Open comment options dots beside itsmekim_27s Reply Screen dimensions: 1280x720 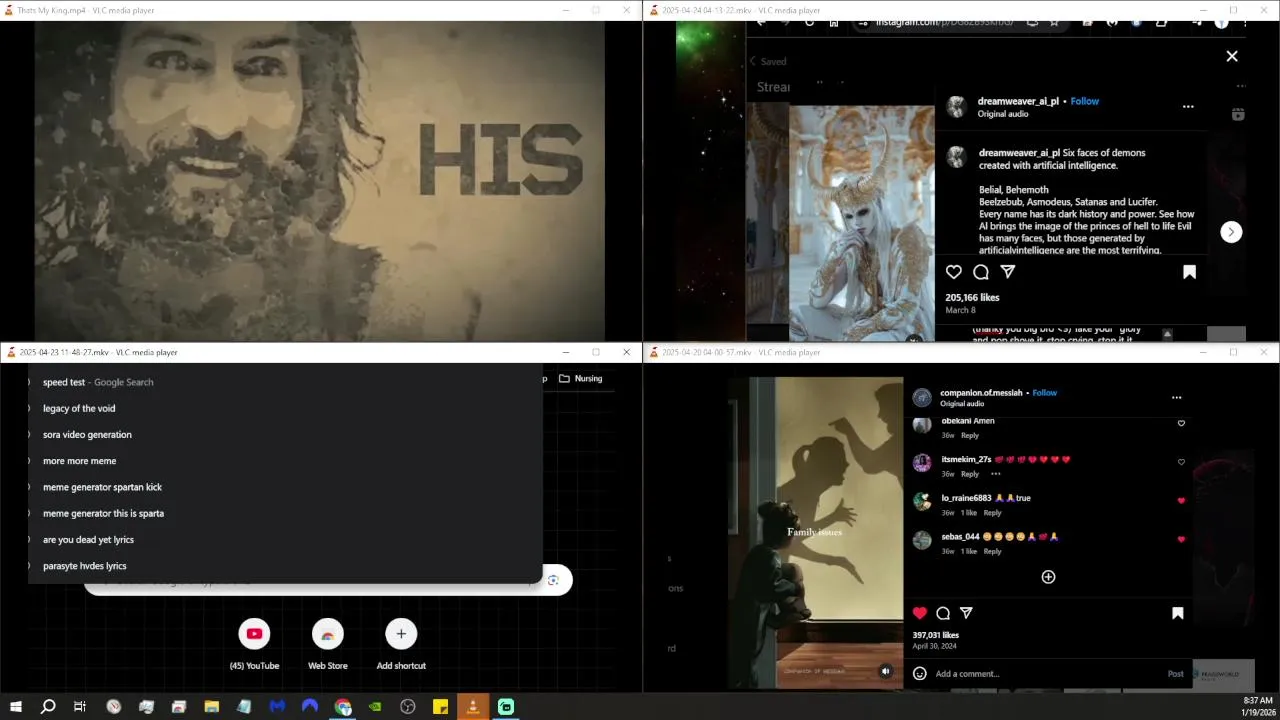[x=995, y=474]
